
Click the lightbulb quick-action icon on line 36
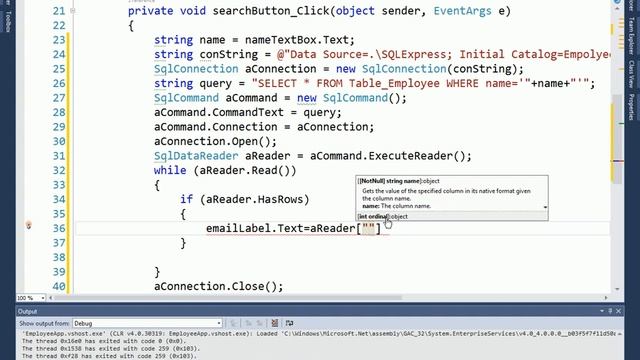[x=29, y=225]
